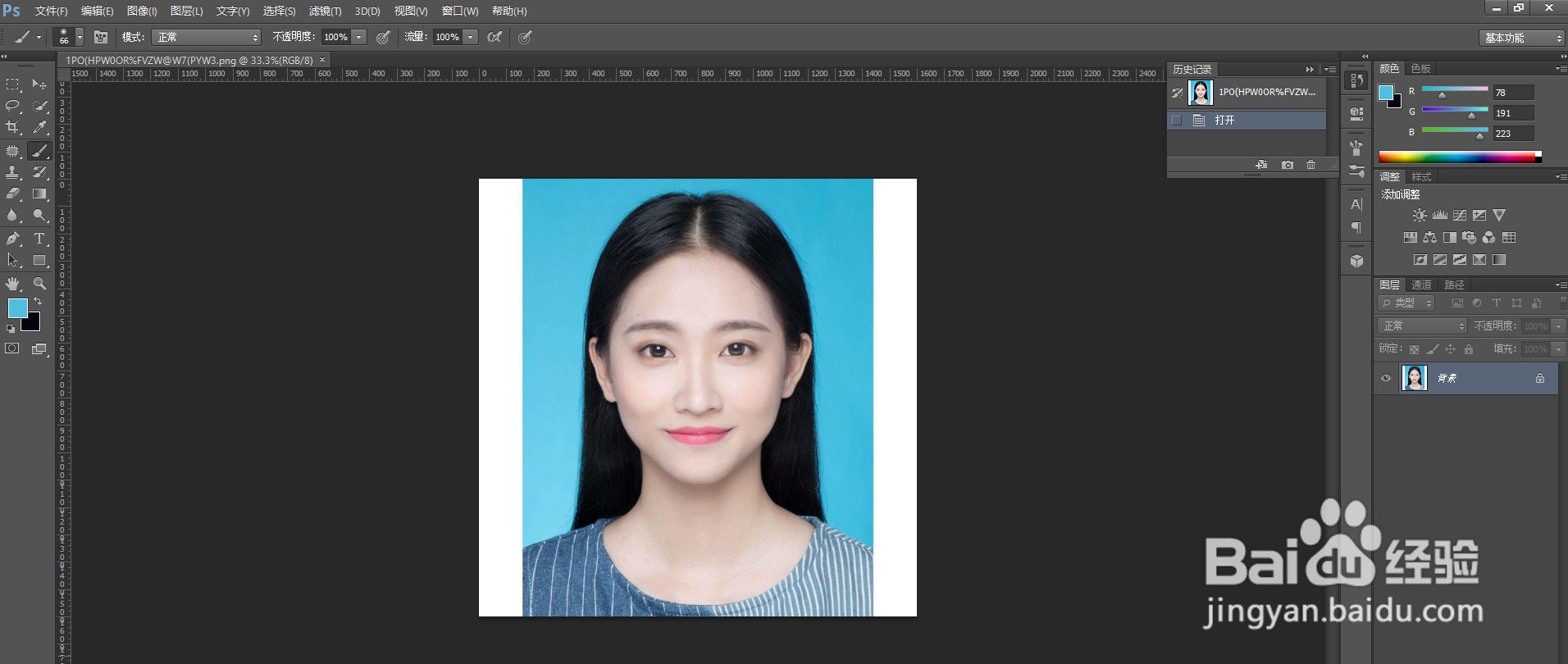The height and width of the screenshot is (664, 1568).
Task: Select history snapshot thumbnail 1PO(HPW0OR
Action: click(1201, 93)
